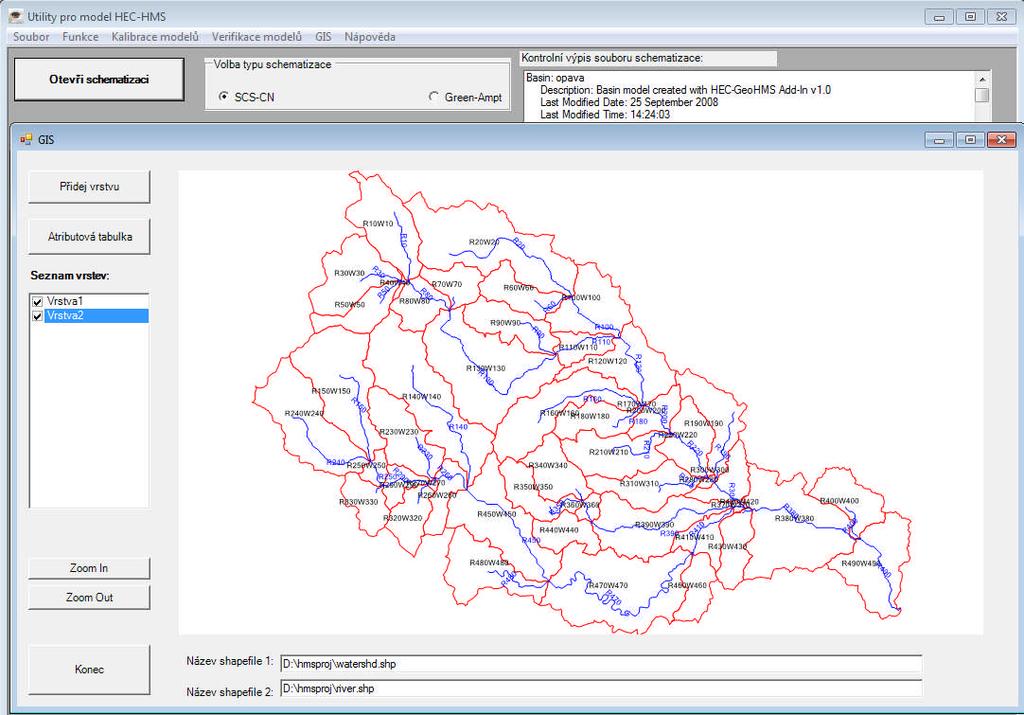The image size is (1024, 715).
Task: Click the R20W20 watershed label on map
Action: pos(484,242)
